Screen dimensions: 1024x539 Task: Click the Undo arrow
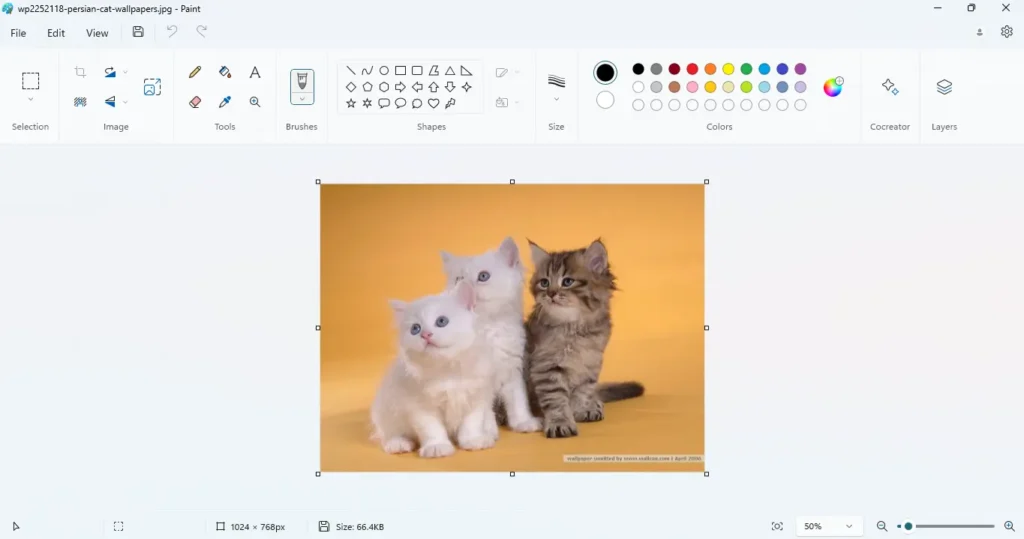(x=172, y=31)
